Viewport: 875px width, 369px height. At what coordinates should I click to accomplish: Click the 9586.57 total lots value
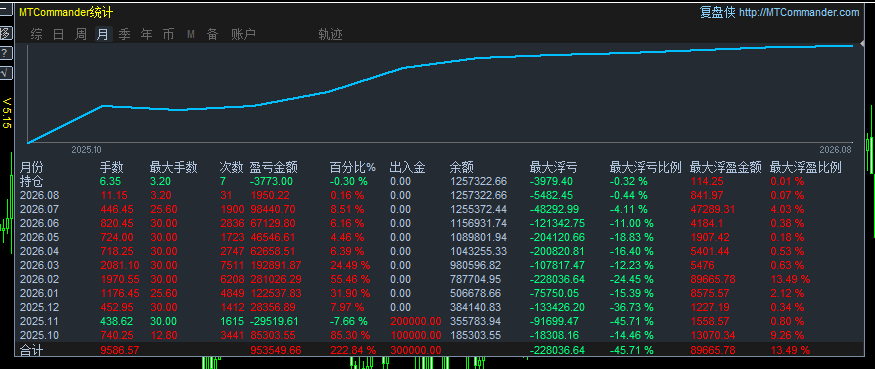[x=119, y=350]
